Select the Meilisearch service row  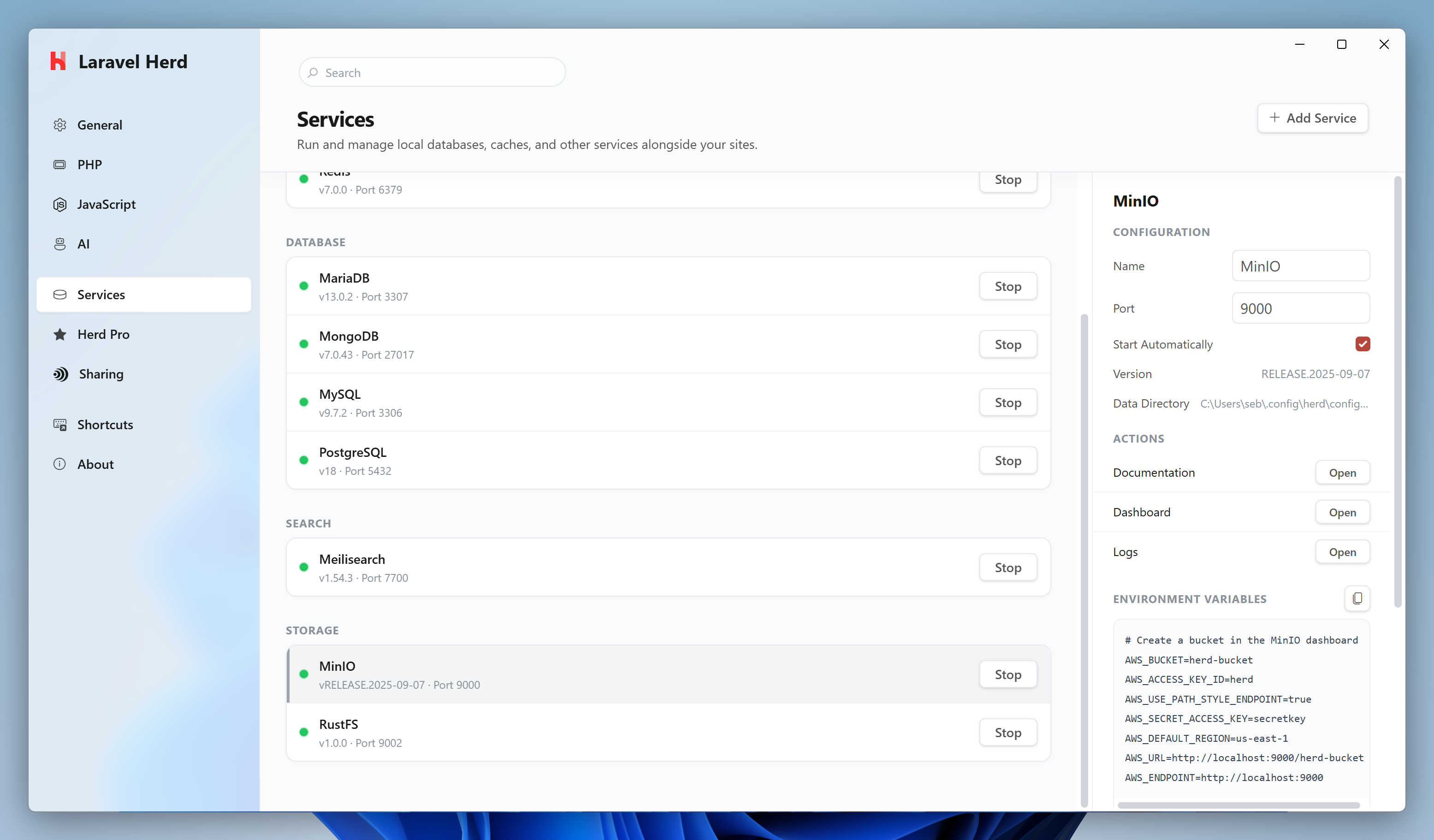click(x=668, y=567)
